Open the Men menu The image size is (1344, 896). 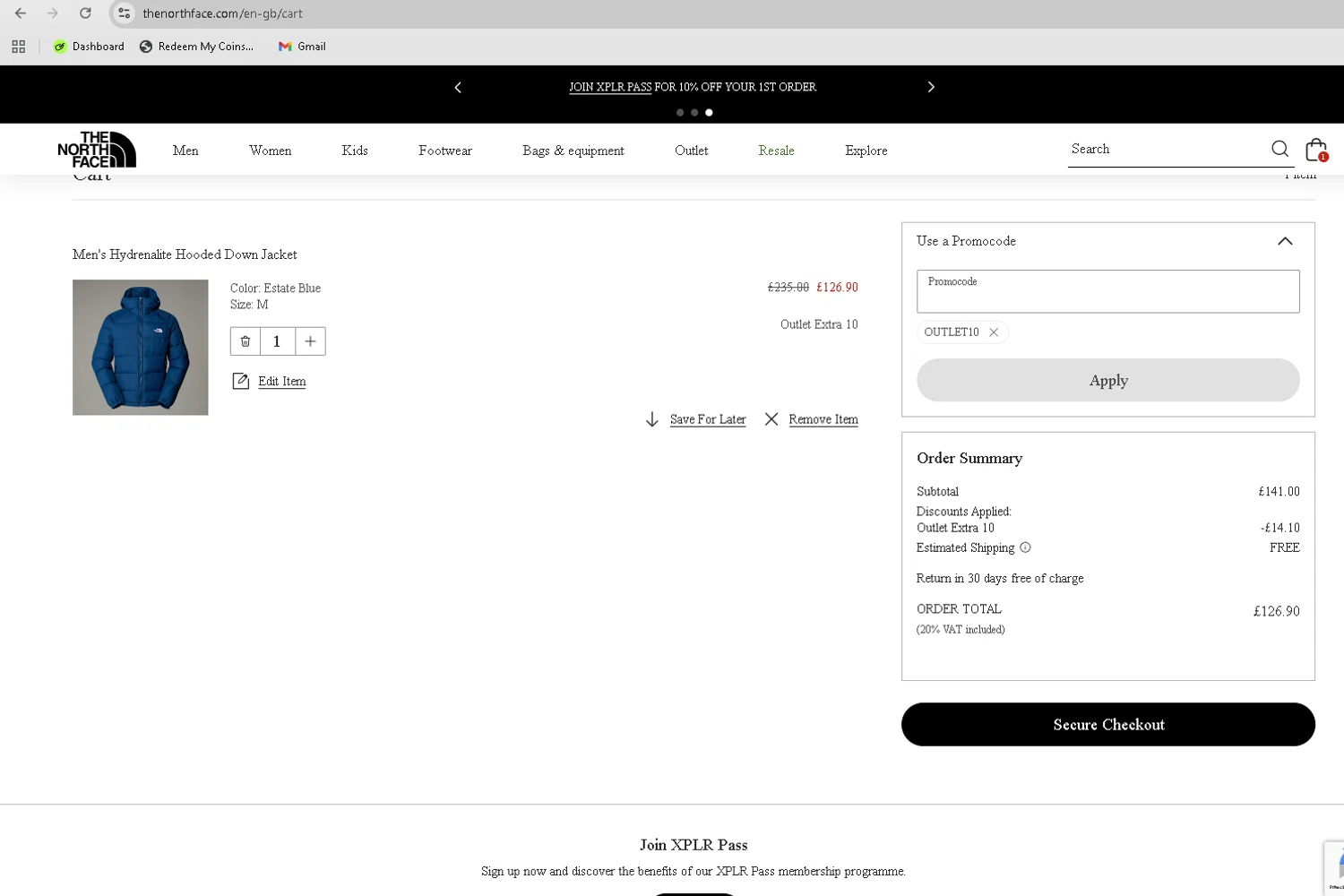point(185,151)
